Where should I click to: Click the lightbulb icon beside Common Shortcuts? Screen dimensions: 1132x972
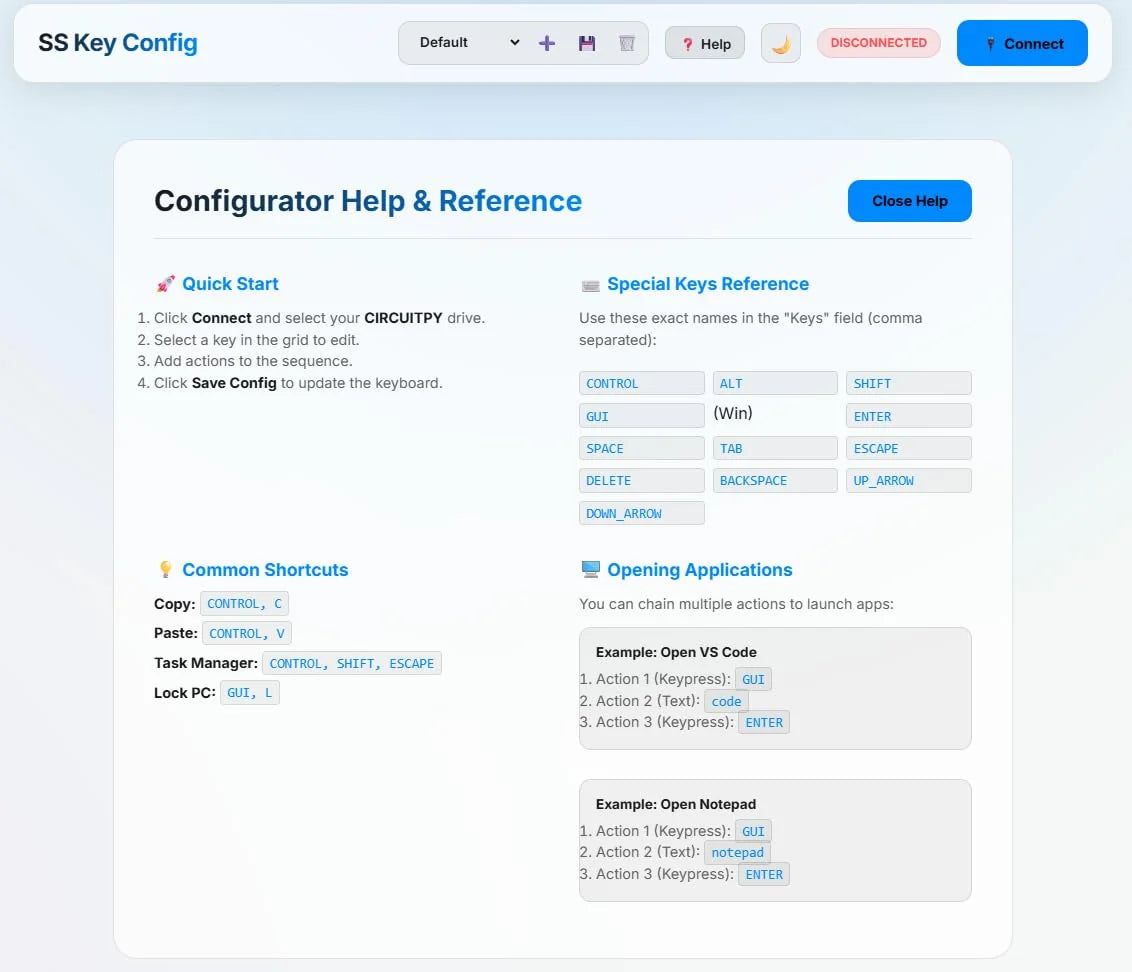click(165, 570)
